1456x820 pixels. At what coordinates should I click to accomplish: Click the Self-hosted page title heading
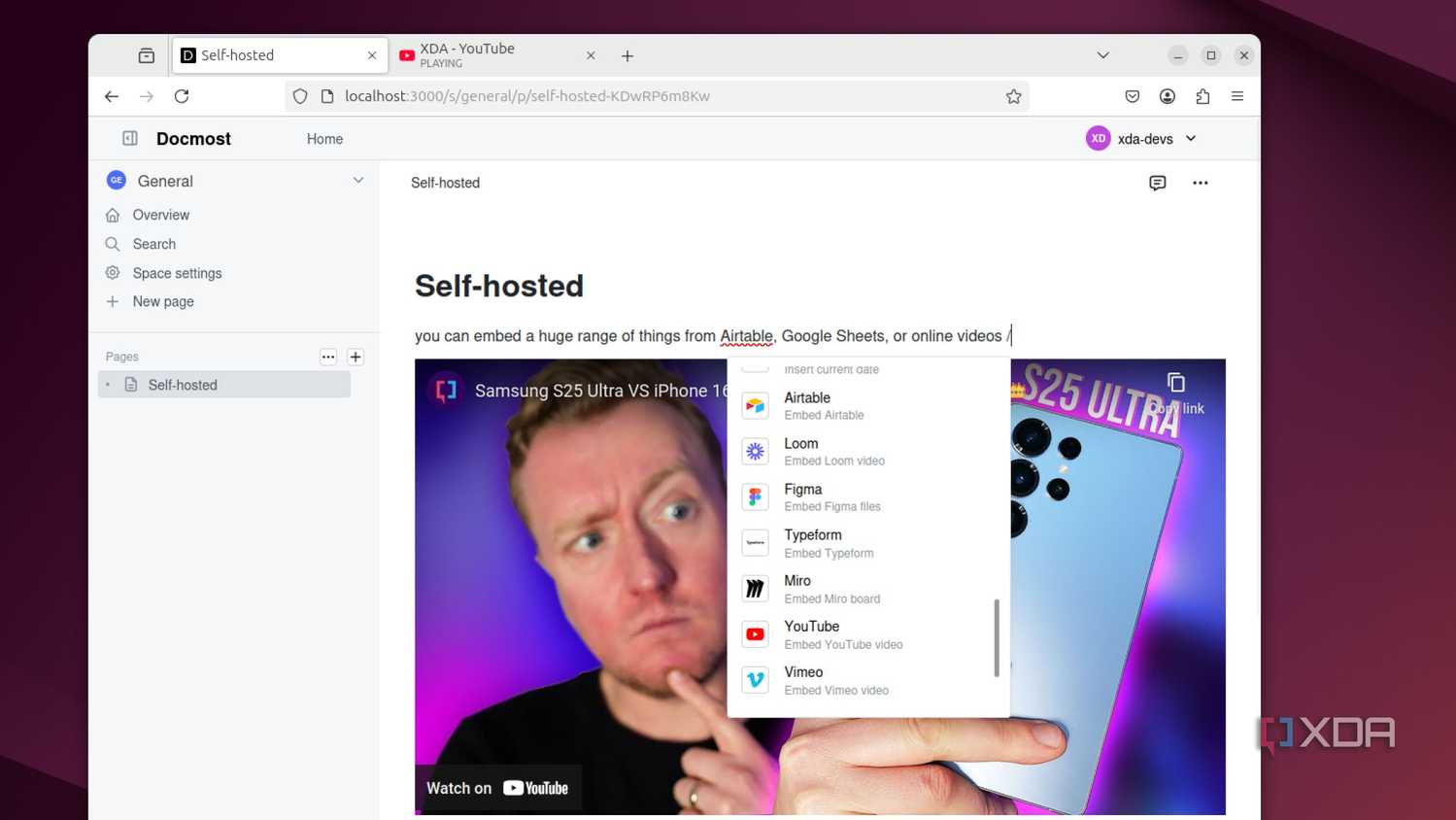(499, 286)
